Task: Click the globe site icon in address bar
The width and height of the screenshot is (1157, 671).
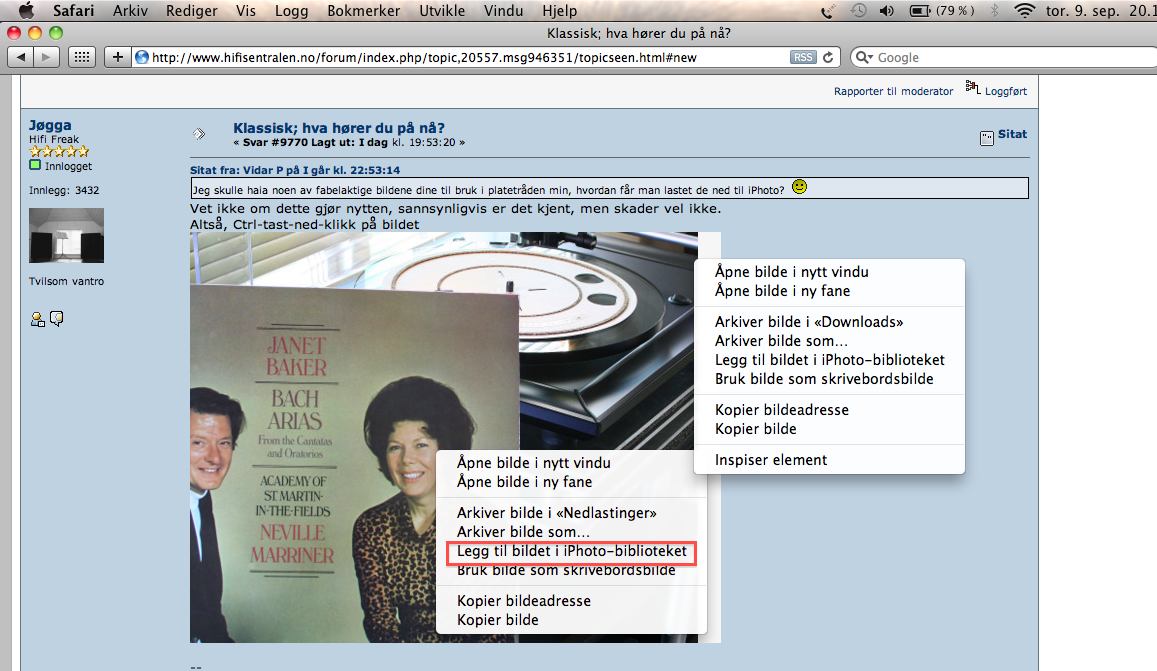Action: (x=142, y=57)
